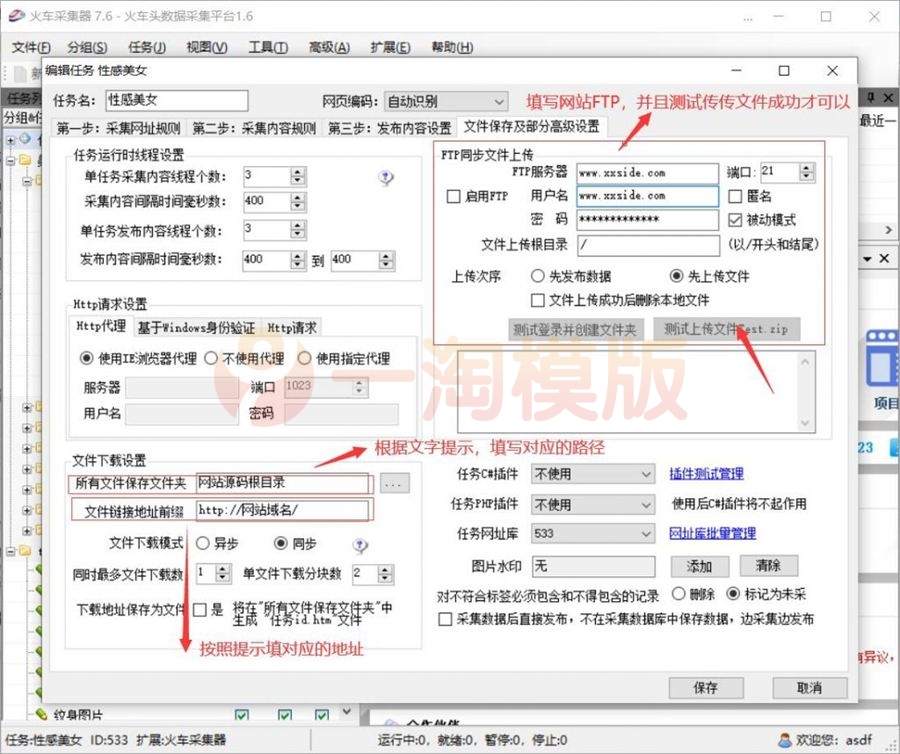The height and width of the screenshot is (754, 900).
Task: Enable publish directly after collecting checkbox
Action: pyautogui.click(x=445, y=619)
